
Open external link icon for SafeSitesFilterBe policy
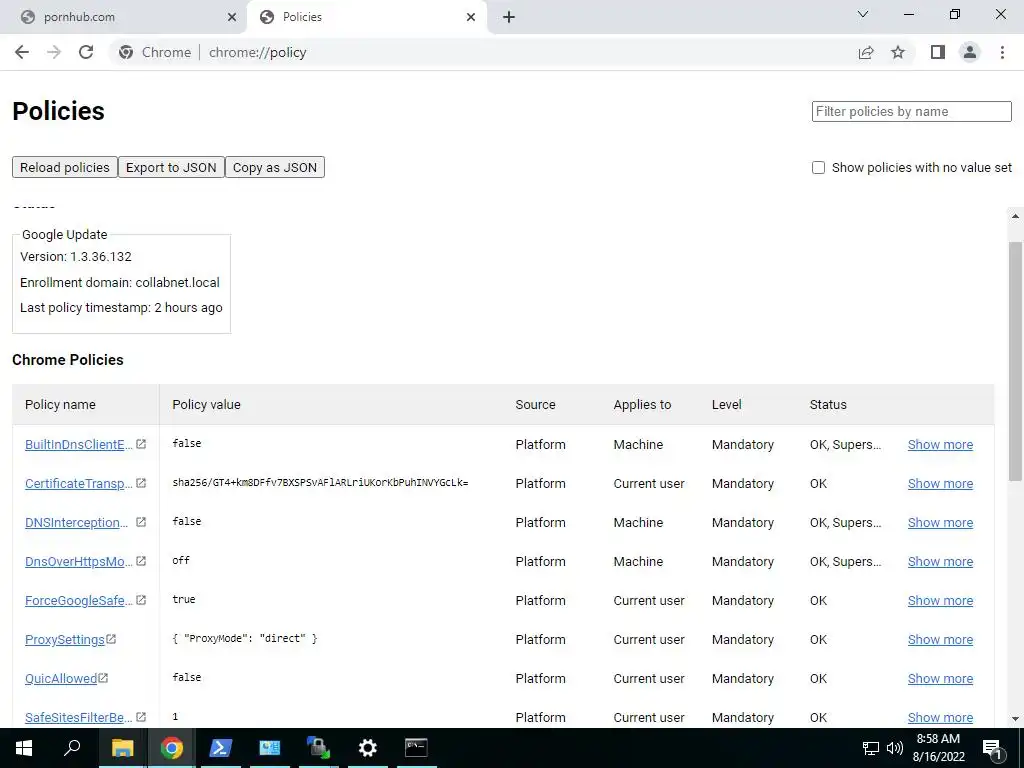pyautogui.click(x=140, y=717)
